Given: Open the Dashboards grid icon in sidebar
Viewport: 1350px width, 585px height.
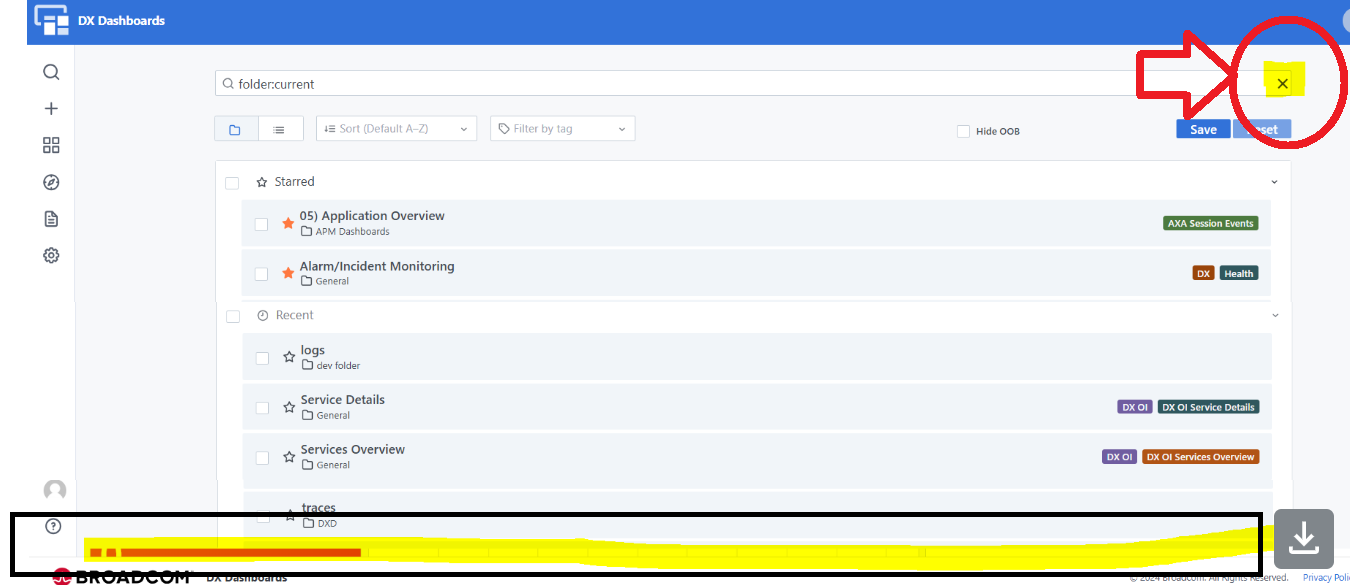Looking at the screenshot, I should click(x=51, y=145).
